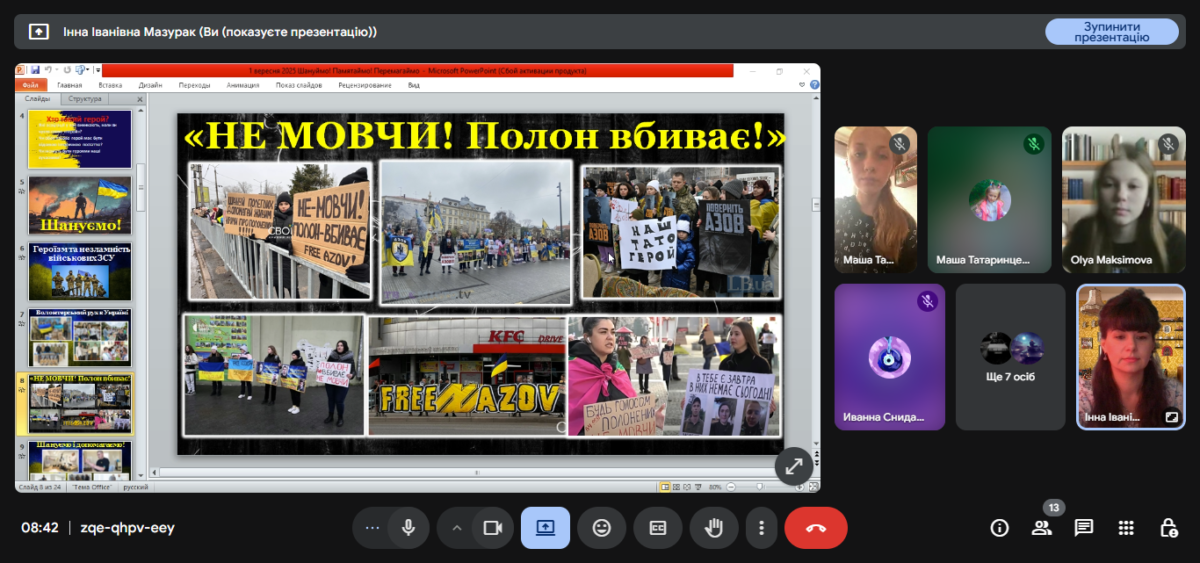
Task: Switch to the Структура pane tab
Action: tap(87, 99)
